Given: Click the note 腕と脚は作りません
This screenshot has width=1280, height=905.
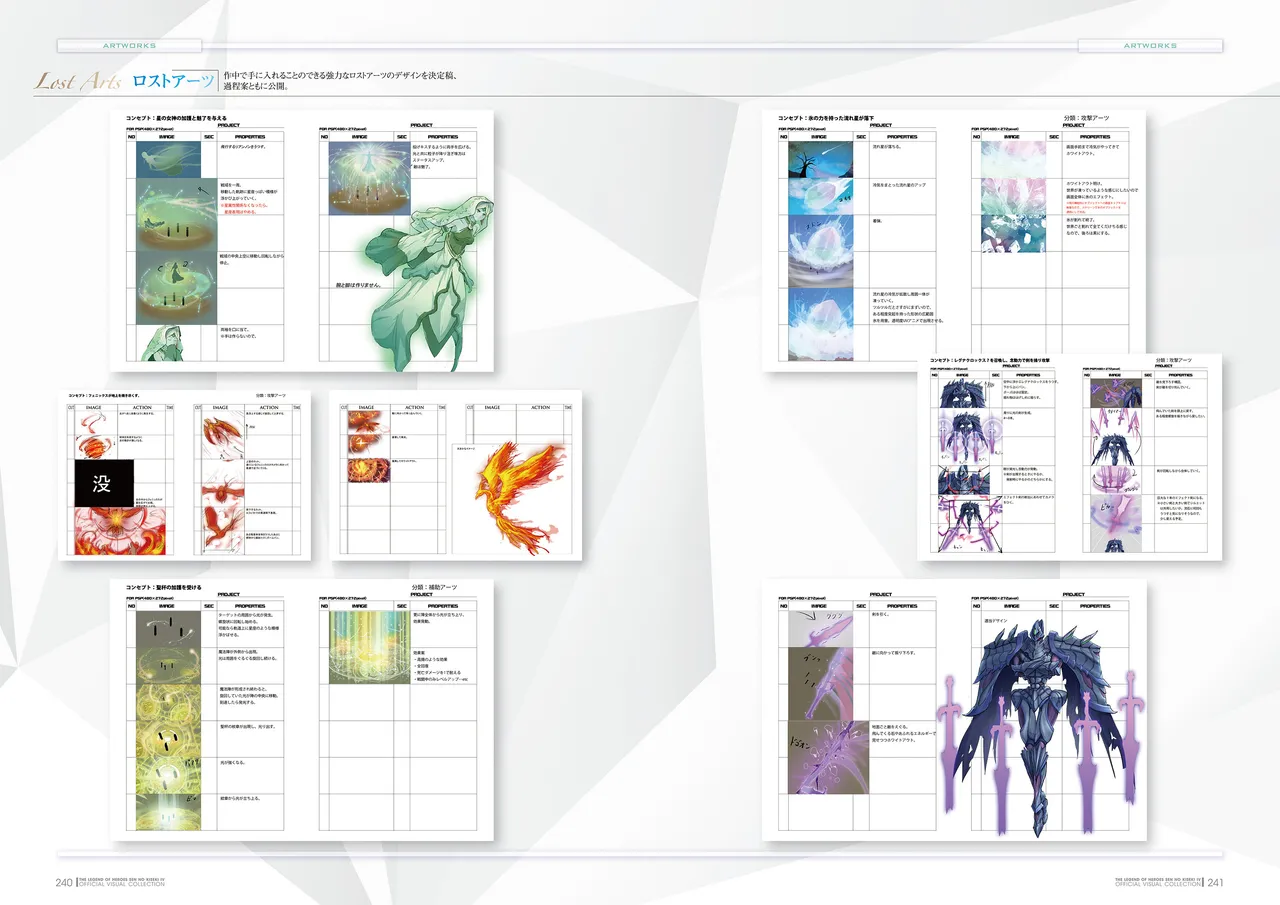Looking at the screenshot, I should tap(360, 285).
